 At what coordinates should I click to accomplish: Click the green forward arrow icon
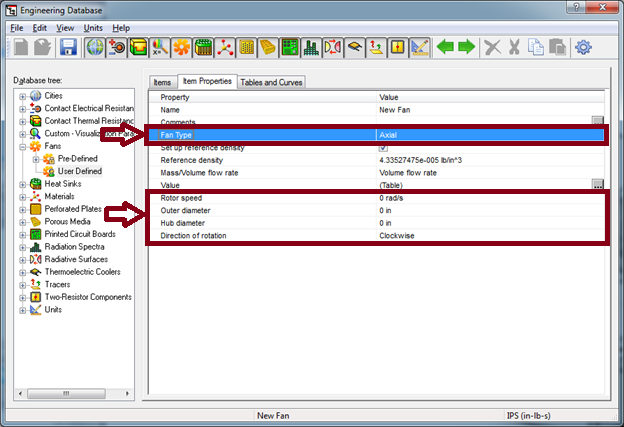coord(465,47)
